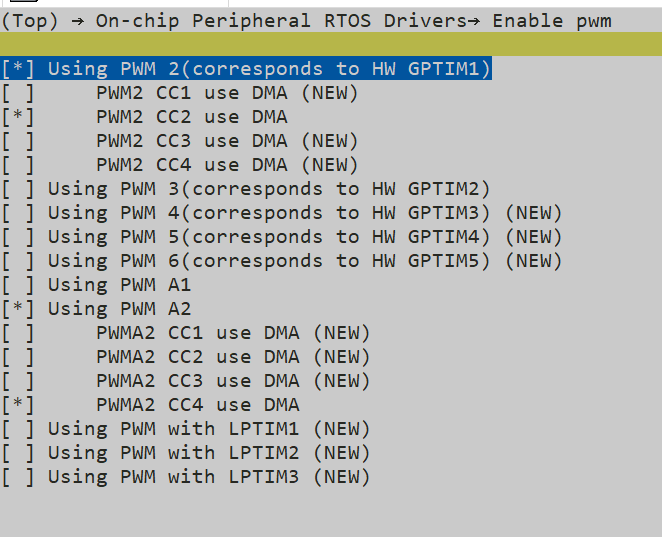Enable Using PWM with LPTIM1
This screenshot has height=537, width=662.
19,429
